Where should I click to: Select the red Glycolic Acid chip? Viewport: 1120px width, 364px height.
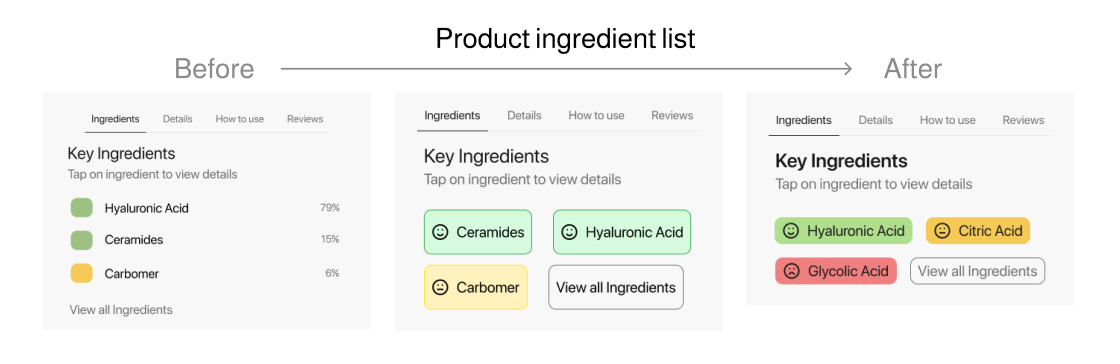[836, 271]
